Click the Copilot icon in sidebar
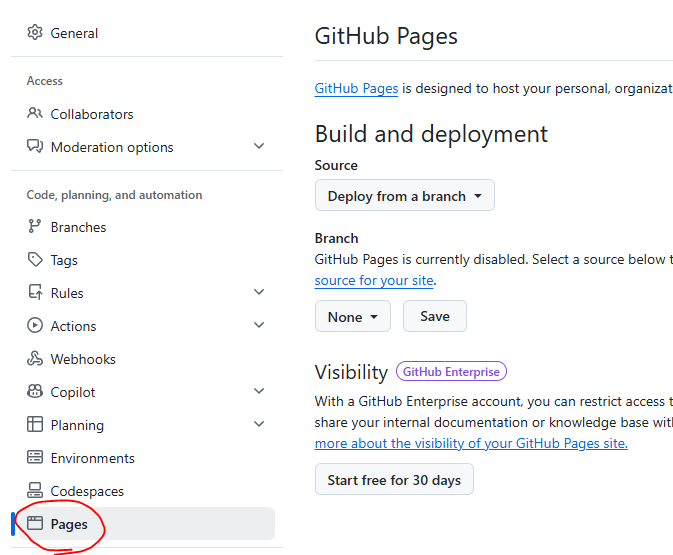This screenshot has height=555, width=673. coord(35,391)
